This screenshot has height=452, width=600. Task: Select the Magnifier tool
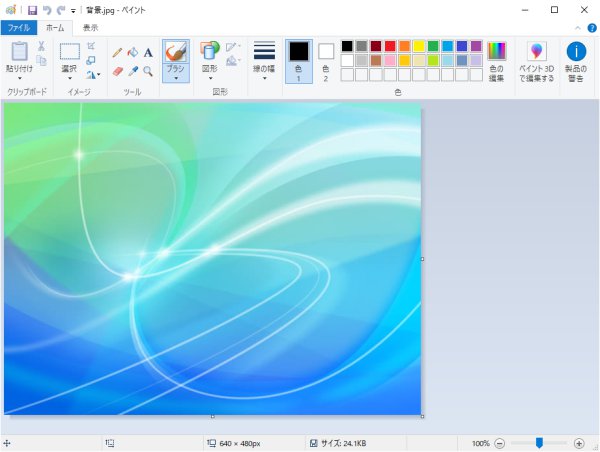point(148,71)
